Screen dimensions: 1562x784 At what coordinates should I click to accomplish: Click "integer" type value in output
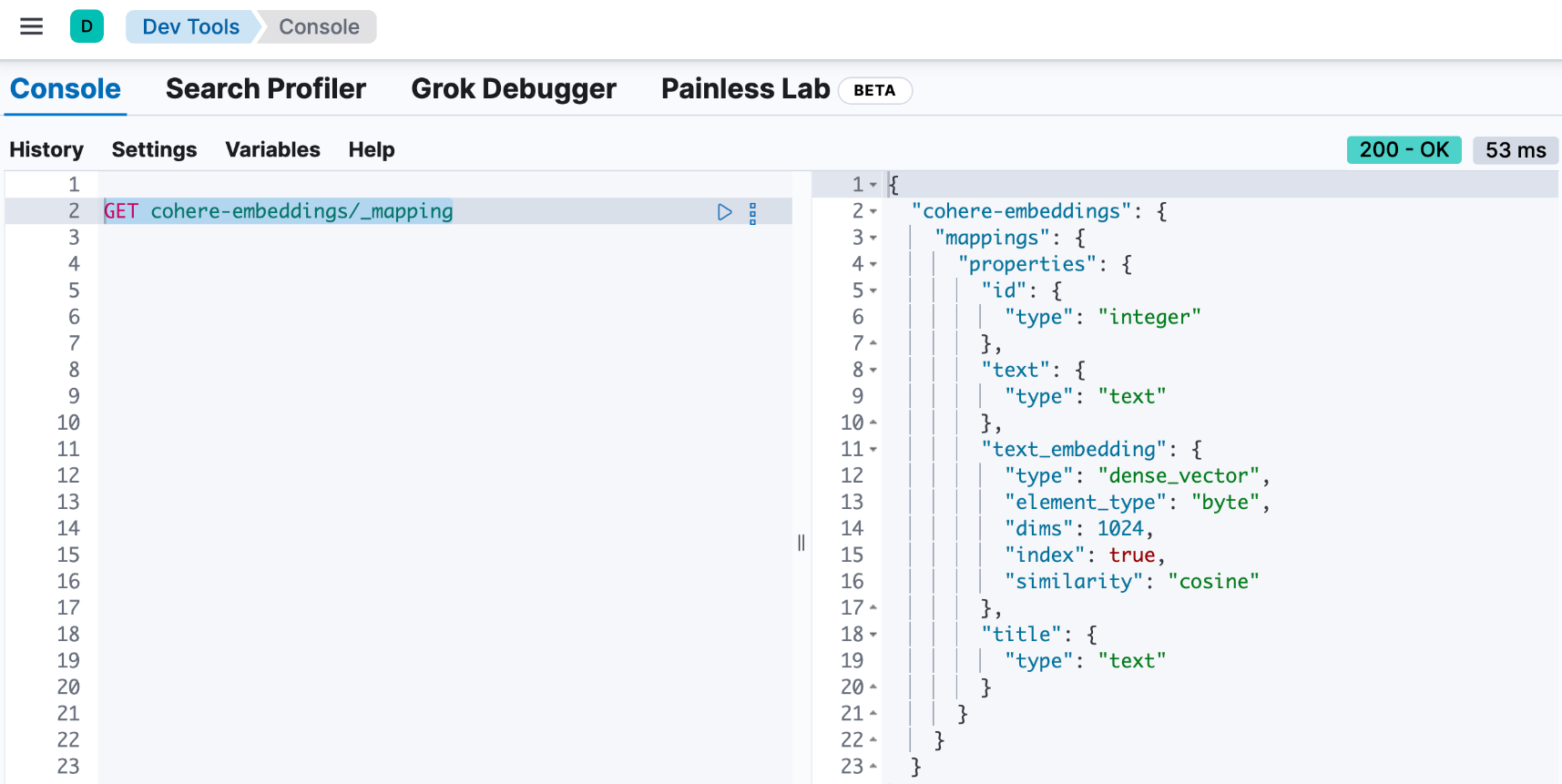[x=1149, y=317]
